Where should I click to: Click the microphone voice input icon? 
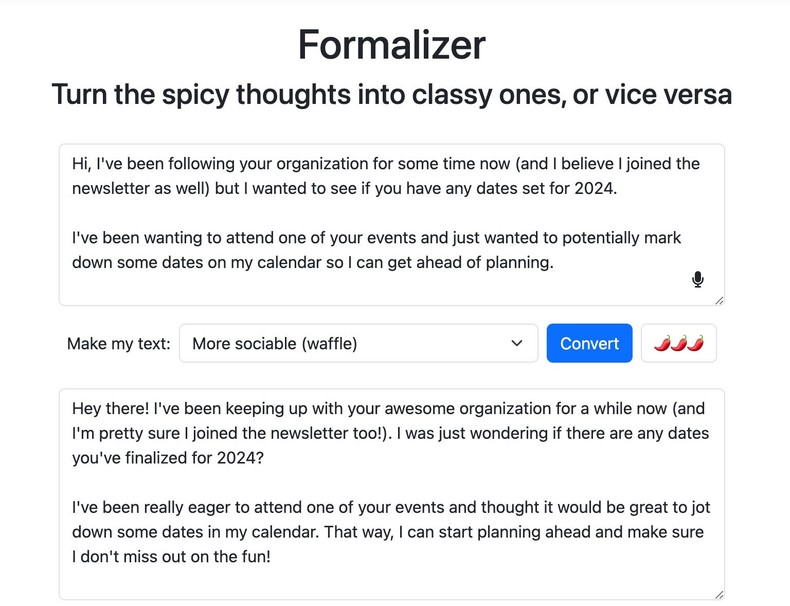pos(698,280)
